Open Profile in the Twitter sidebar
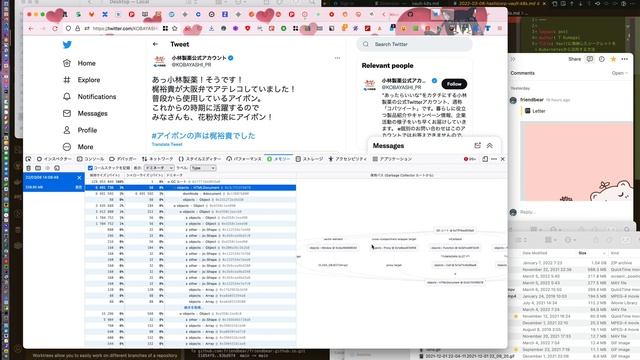Viewport: 640px width, 360px height. point(80,130)
